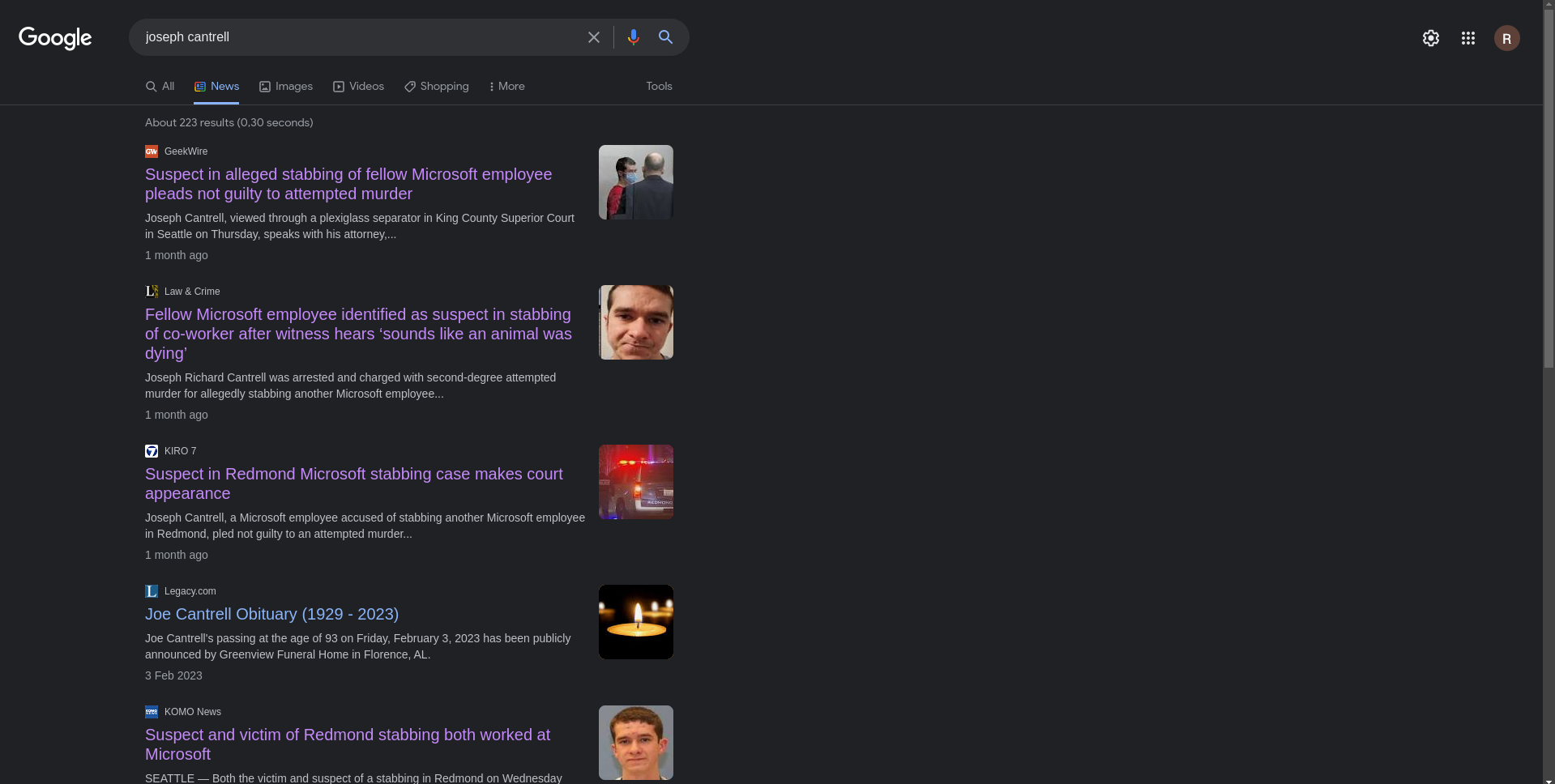Open the account avatar labeled R
The width and height of the screenshot is (1555, 784).
coord(1507,38)
